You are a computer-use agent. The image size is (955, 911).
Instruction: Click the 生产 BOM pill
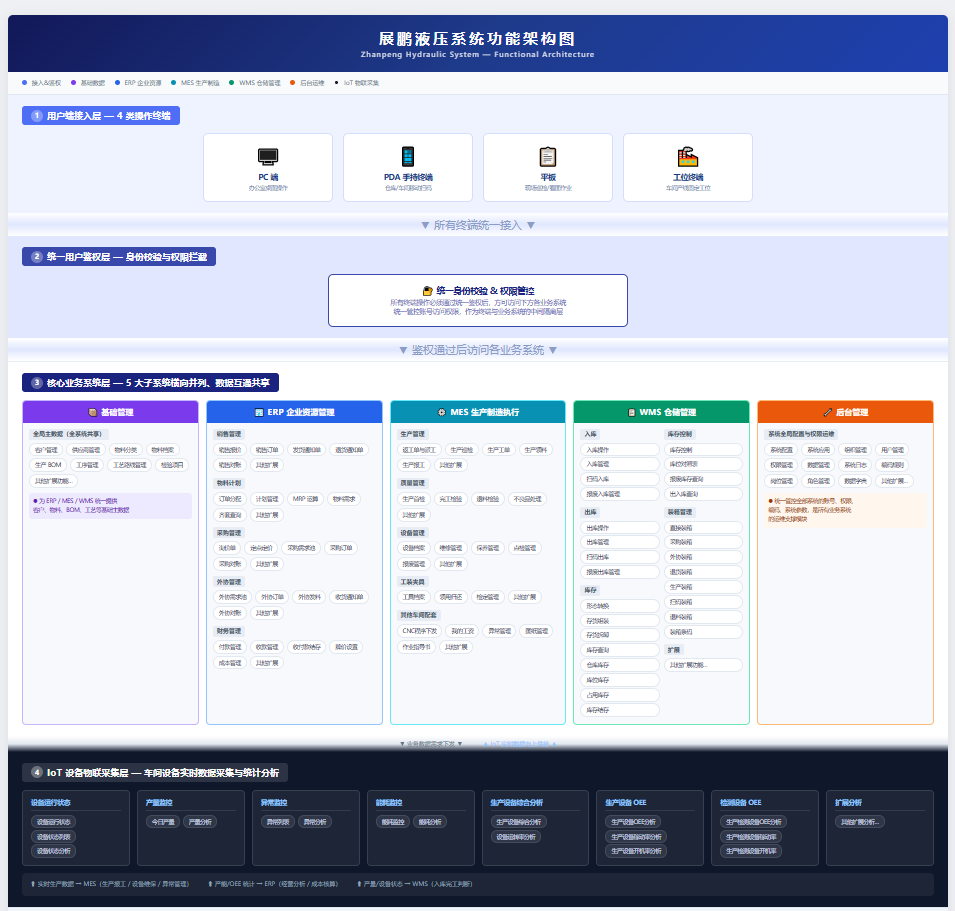point(48,465)
